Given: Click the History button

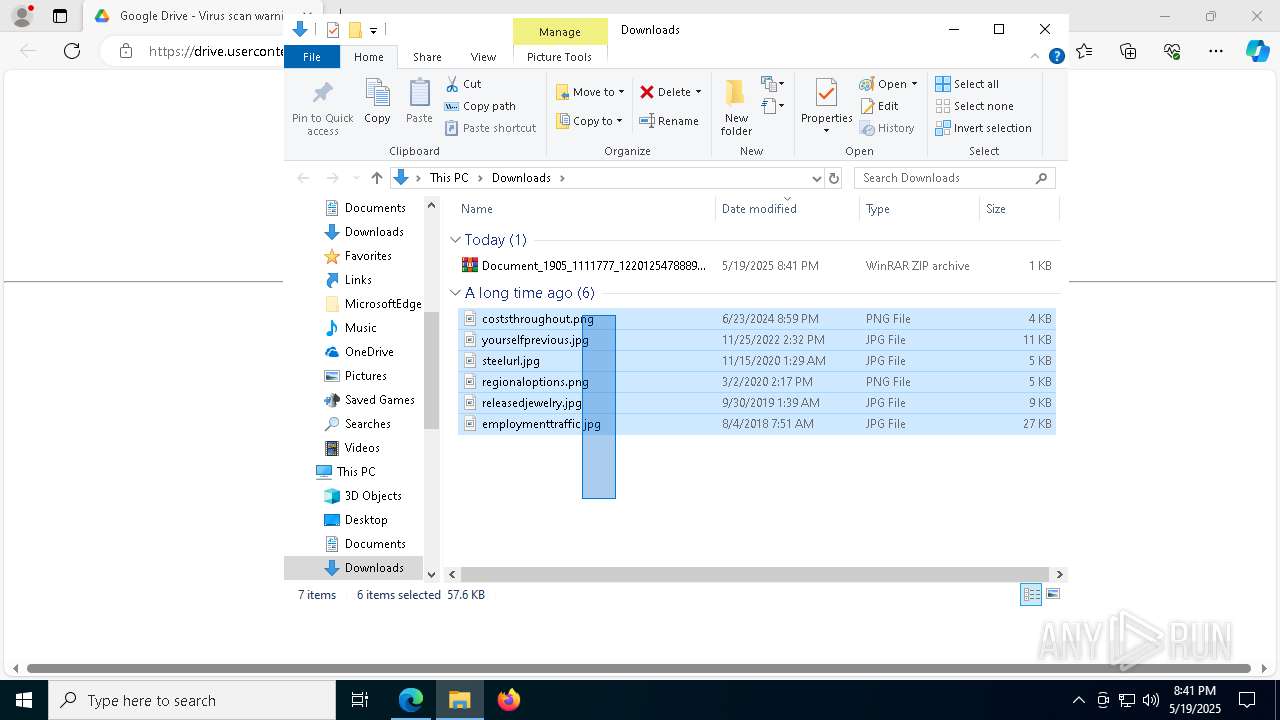Looking at the screenshot, I should click(887, 128).
